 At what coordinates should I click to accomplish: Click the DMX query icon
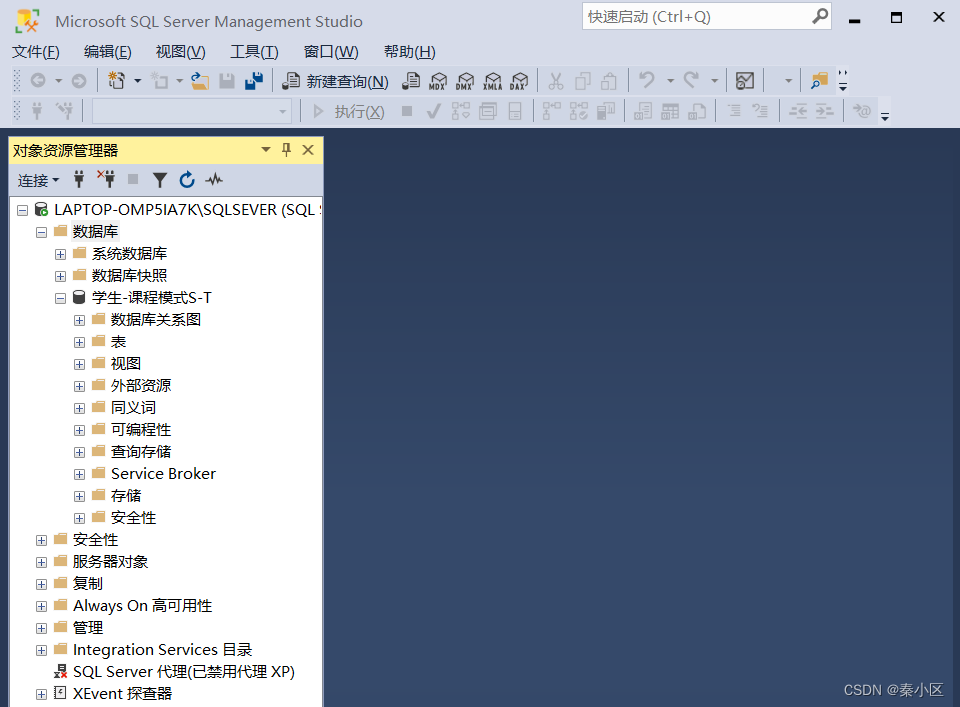coord(465,81)
